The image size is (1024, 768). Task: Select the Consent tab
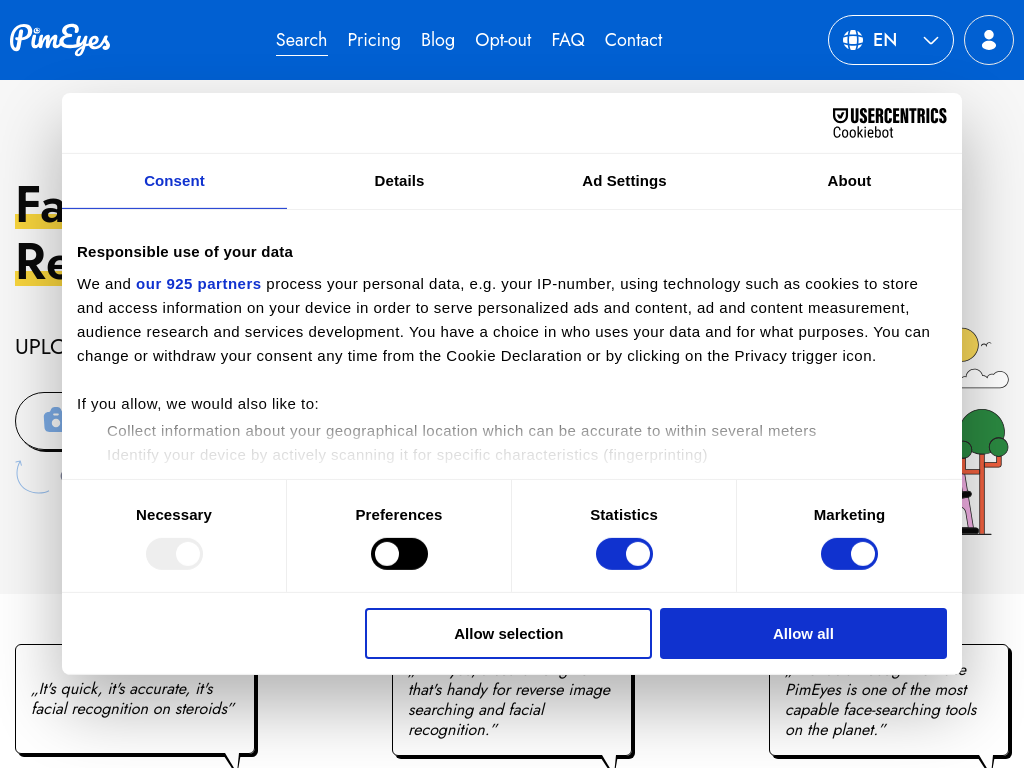[174, 181]
